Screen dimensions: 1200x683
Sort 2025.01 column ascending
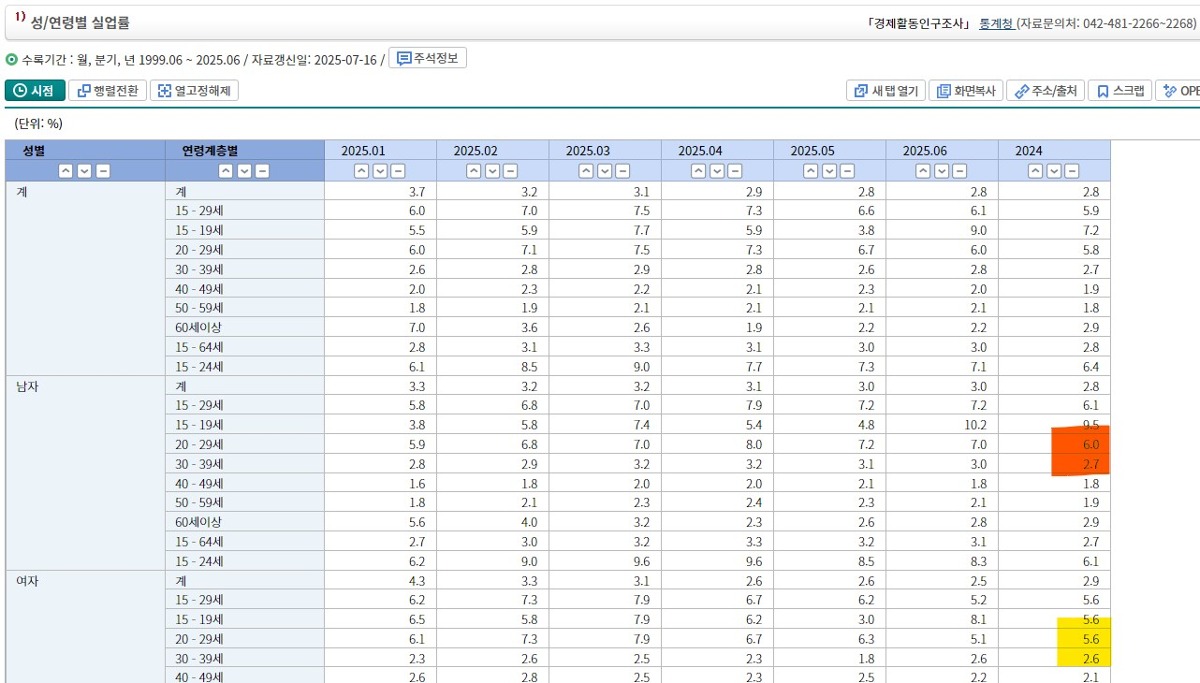362,171
